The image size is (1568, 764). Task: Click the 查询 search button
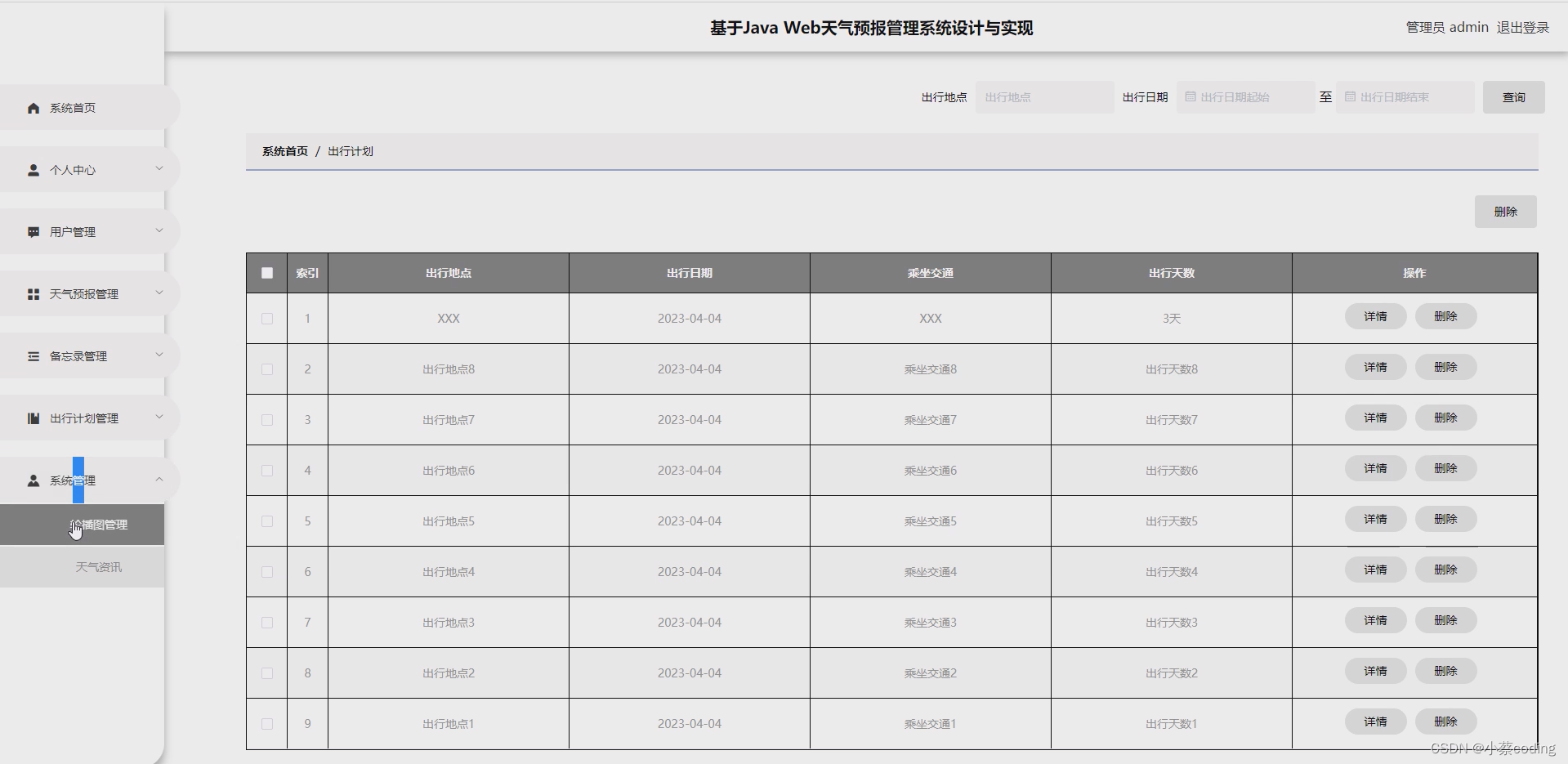click(1513, 97)
